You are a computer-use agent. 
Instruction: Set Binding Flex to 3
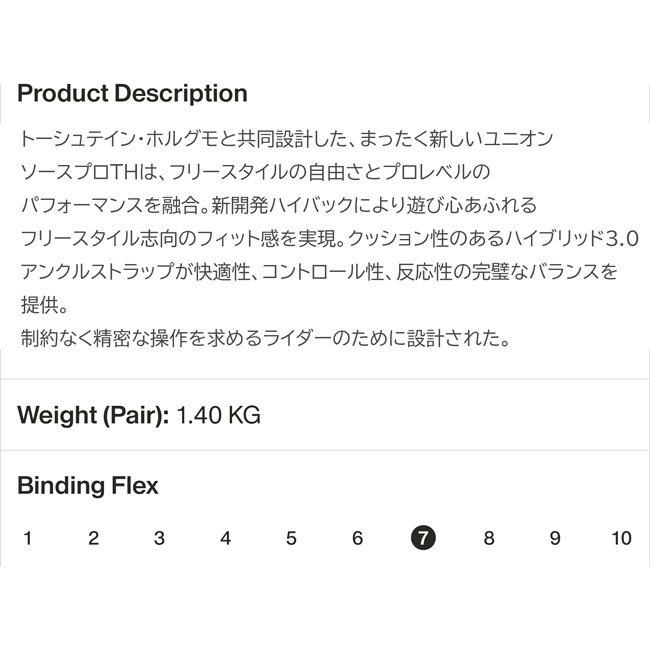(x=159, y=538)
